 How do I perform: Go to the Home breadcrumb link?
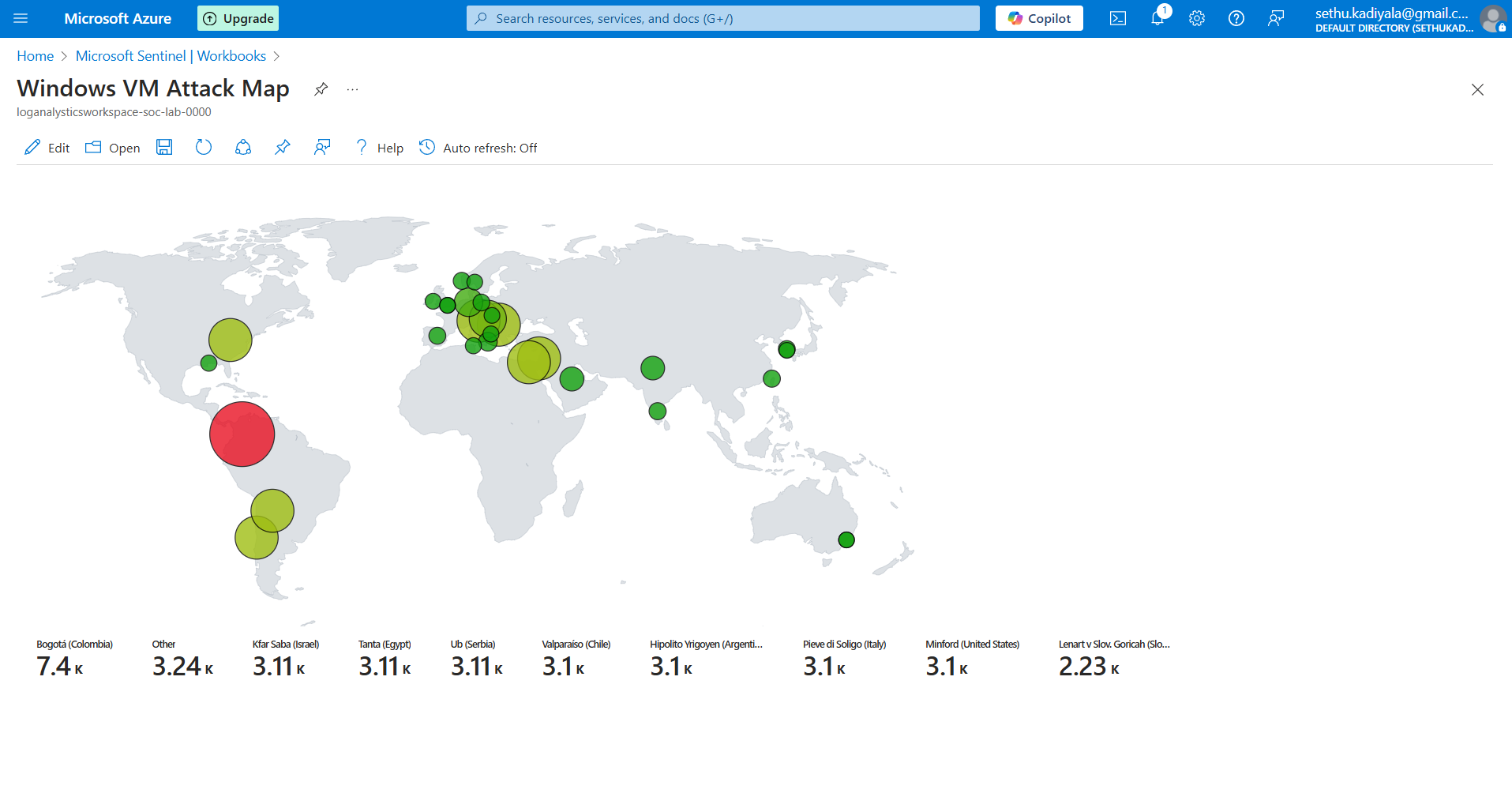point(36,56)
